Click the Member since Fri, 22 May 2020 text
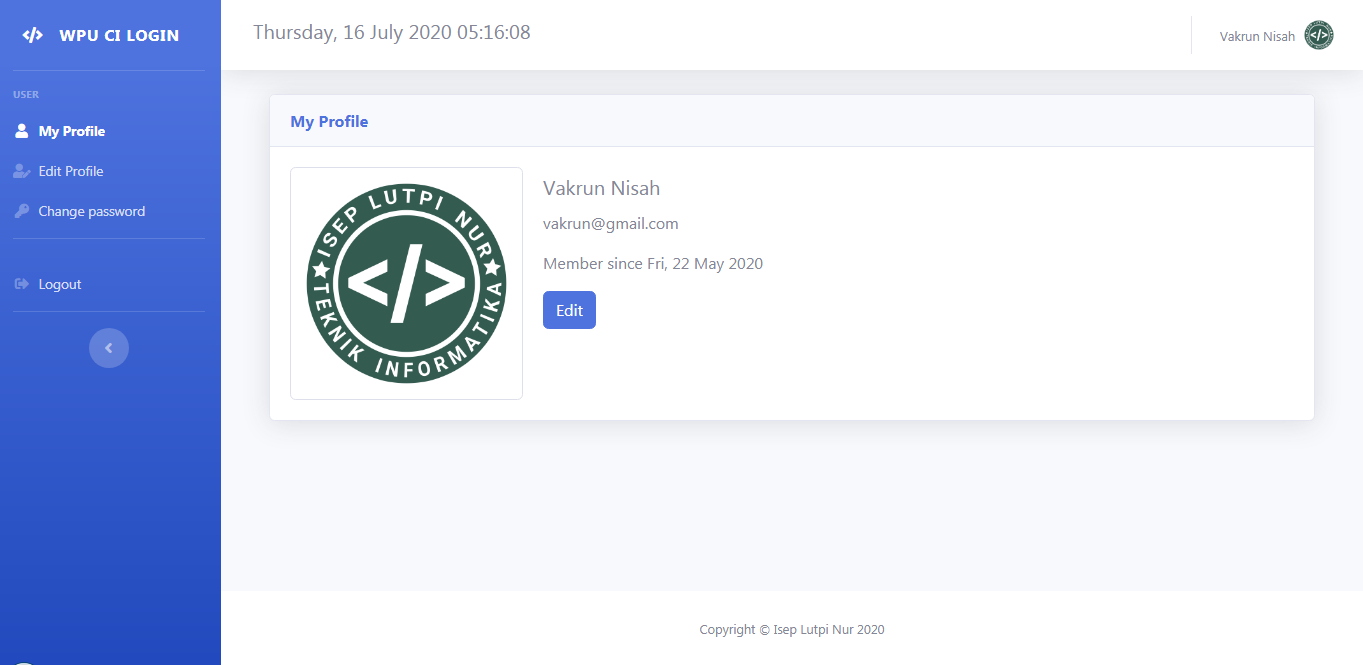Viewport: 1363px width, 665px height. pos(653,264)
